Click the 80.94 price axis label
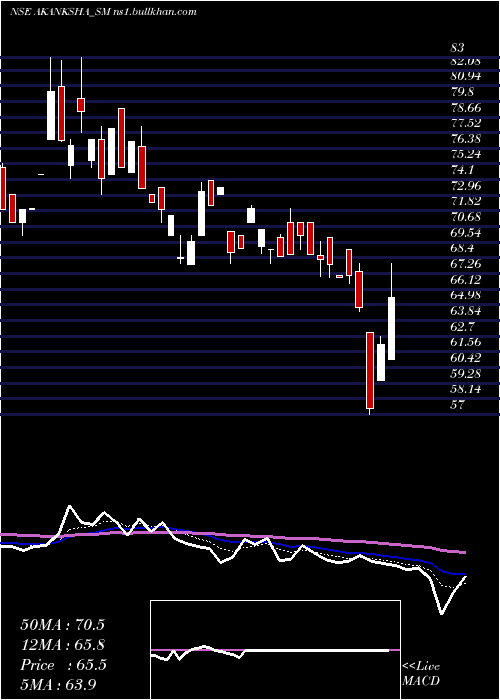The image size is (500, 700). [x=466, y=76]
